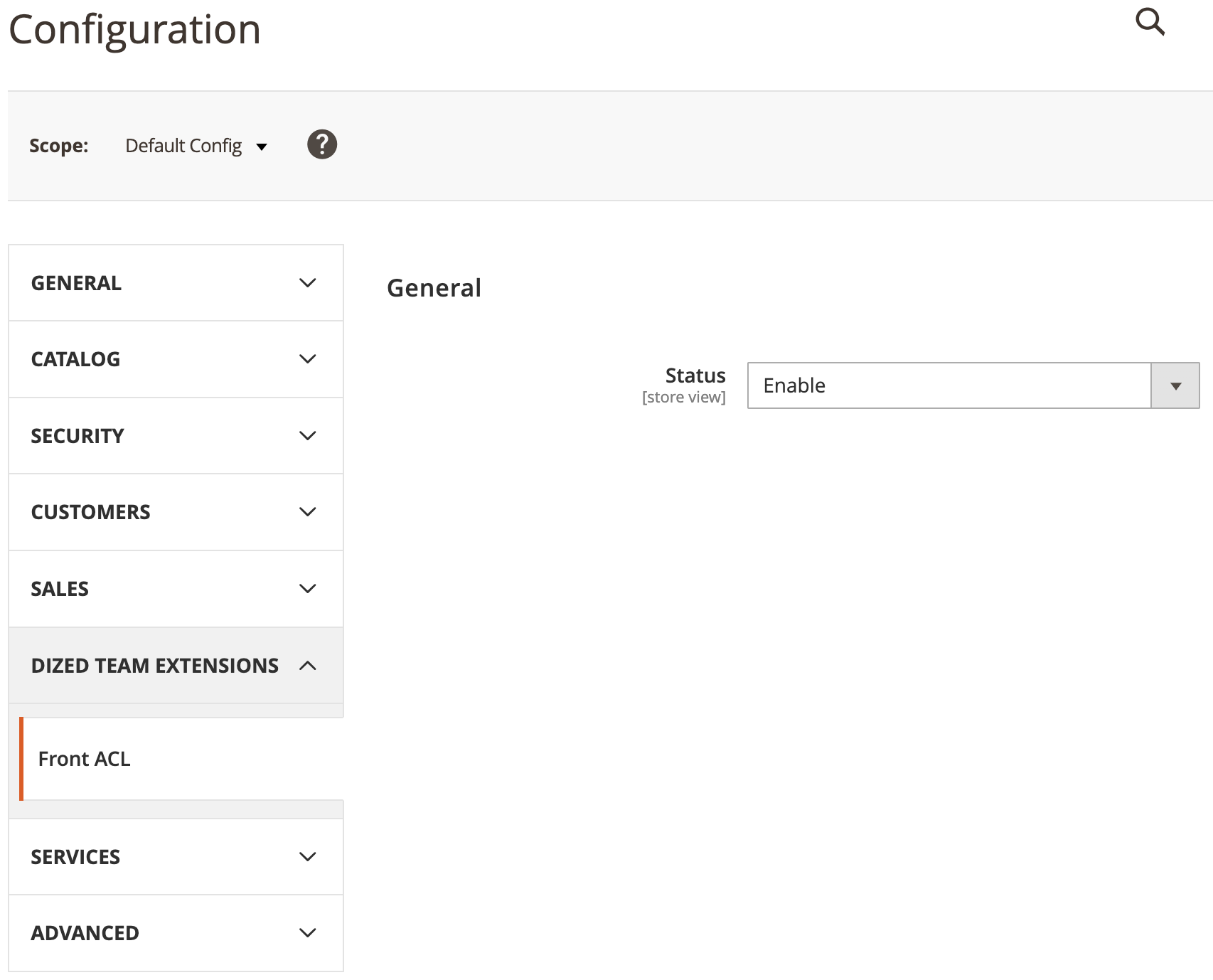1213x980 pixels.
Task: Collapse the DIZED TEAM EXTENSIONS chevron
Action: point(307,666)
